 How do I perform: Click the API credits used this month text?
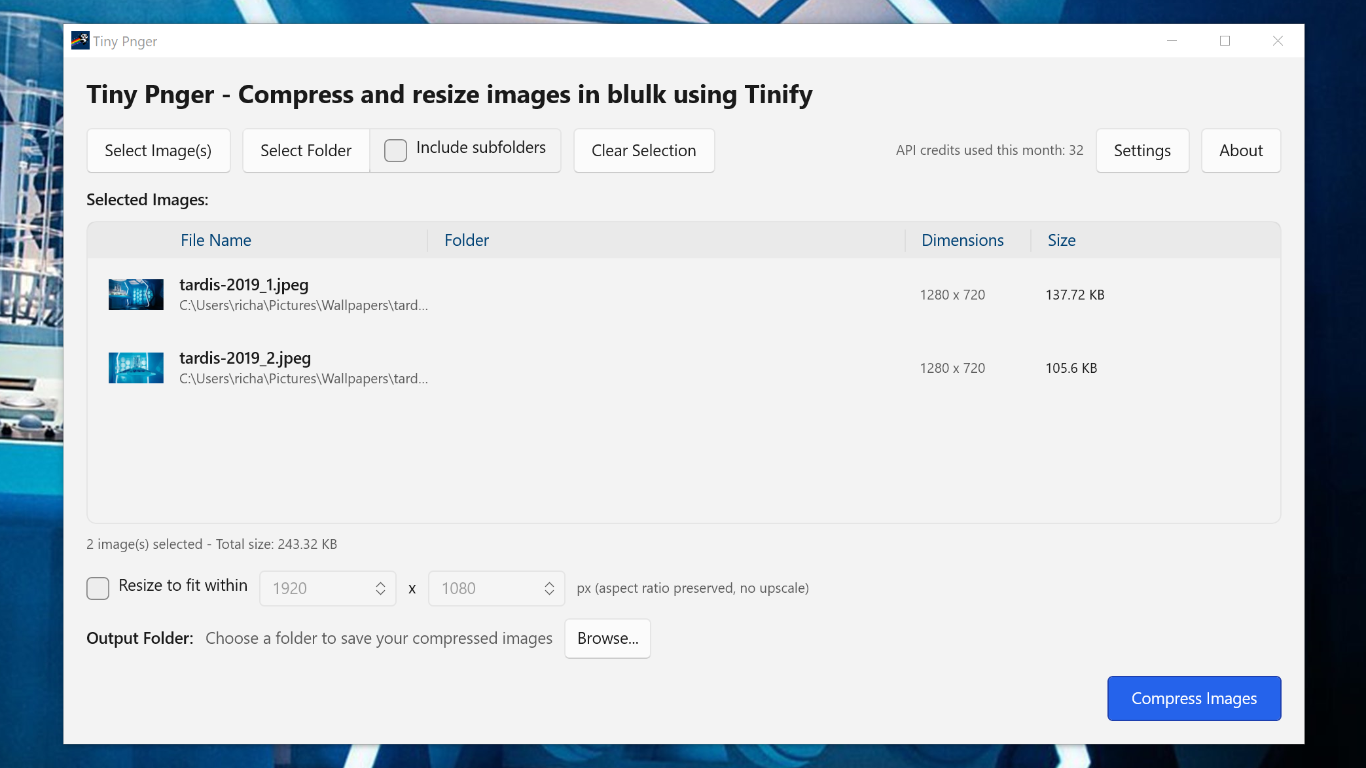[x=990, y=151]
